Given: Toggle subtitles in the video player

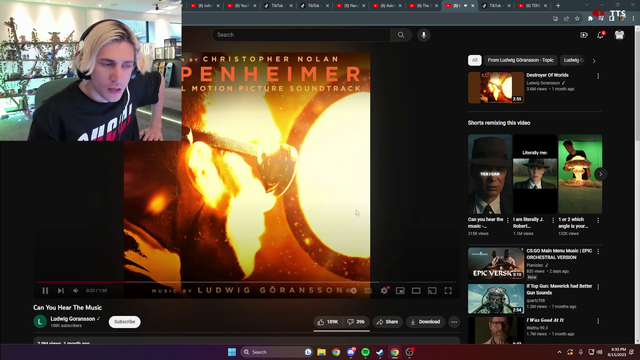Looking at the screenshot, I should [368, 291].
